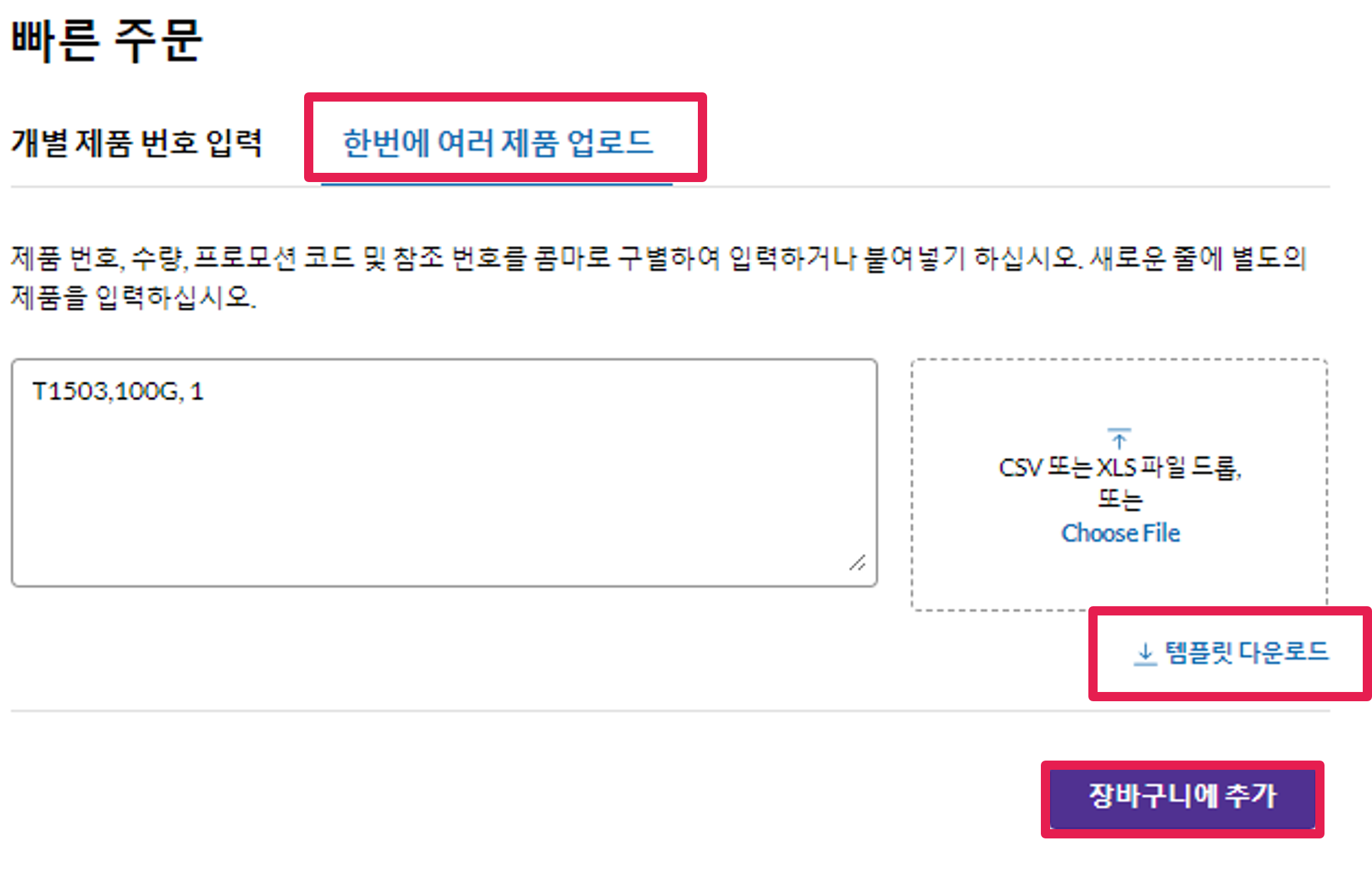The image size is (1372, 878).
Task: Click the textarea resize handle corner
Action: [857, 563]
